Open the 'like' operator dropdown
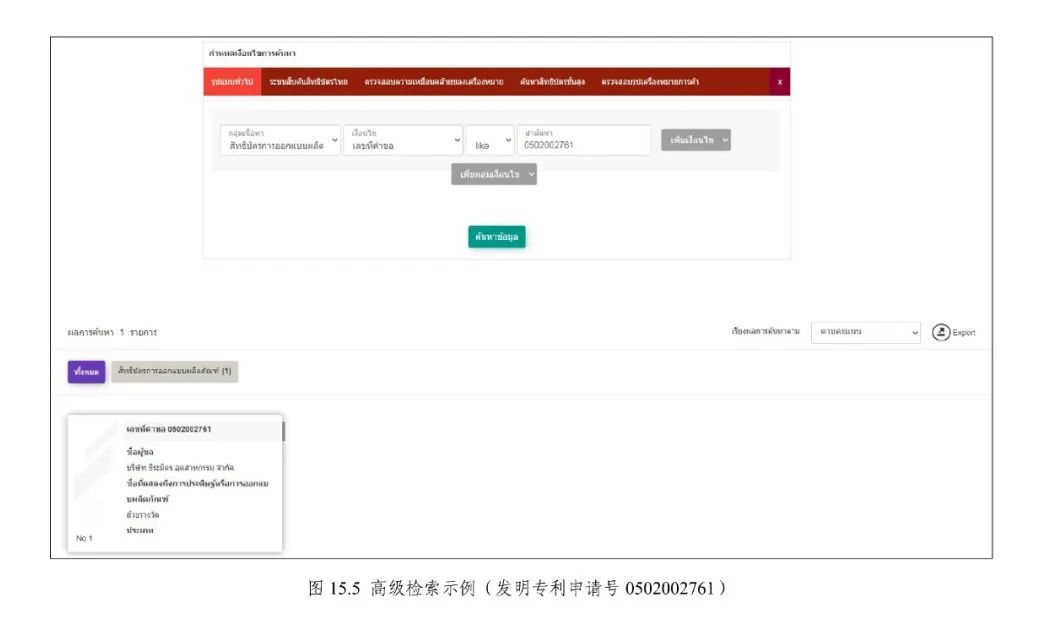The height and width of the screenshot is (624, 1060). [x=490, y=141]
